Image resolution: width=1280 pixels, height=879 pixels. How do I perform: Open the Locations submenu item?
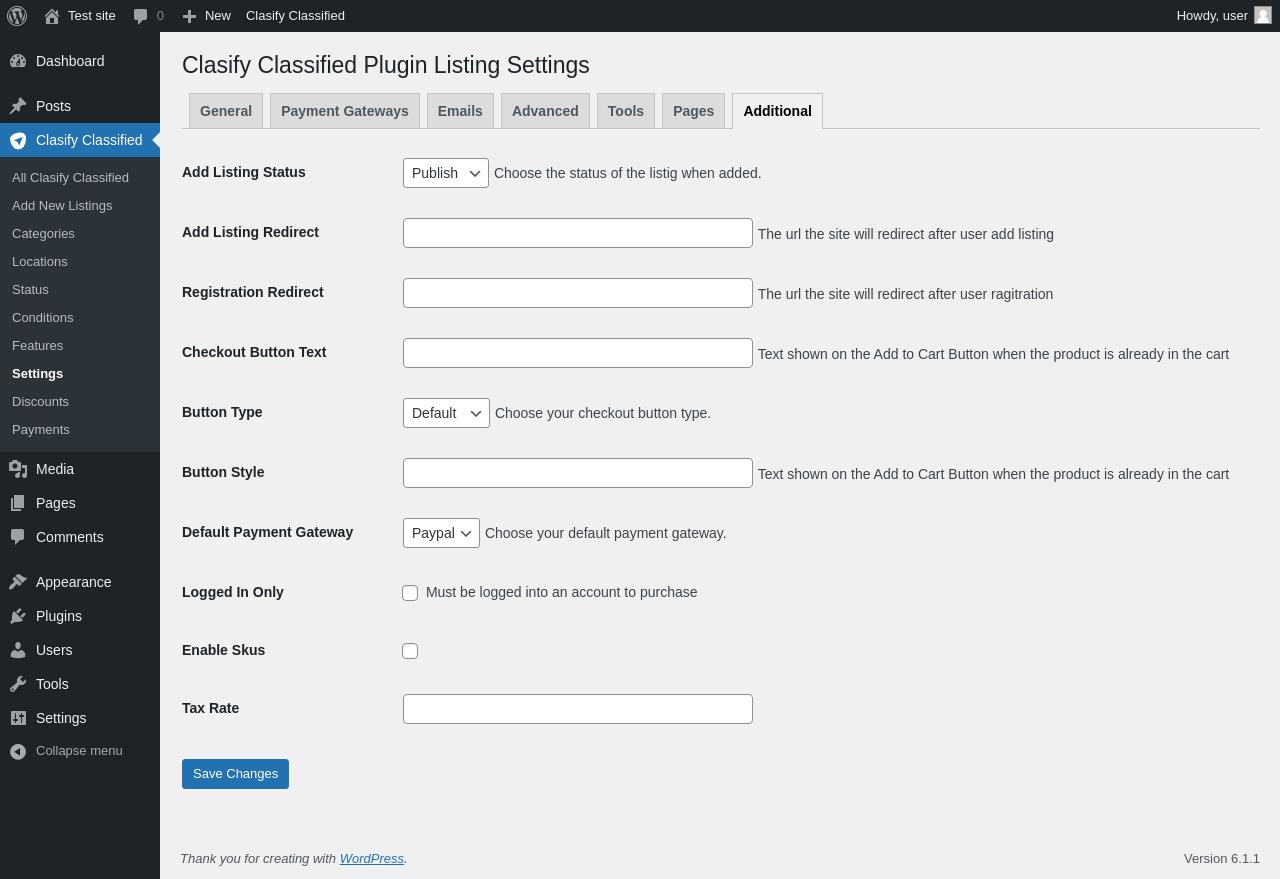pyautogui.click(x=40, y=262)
